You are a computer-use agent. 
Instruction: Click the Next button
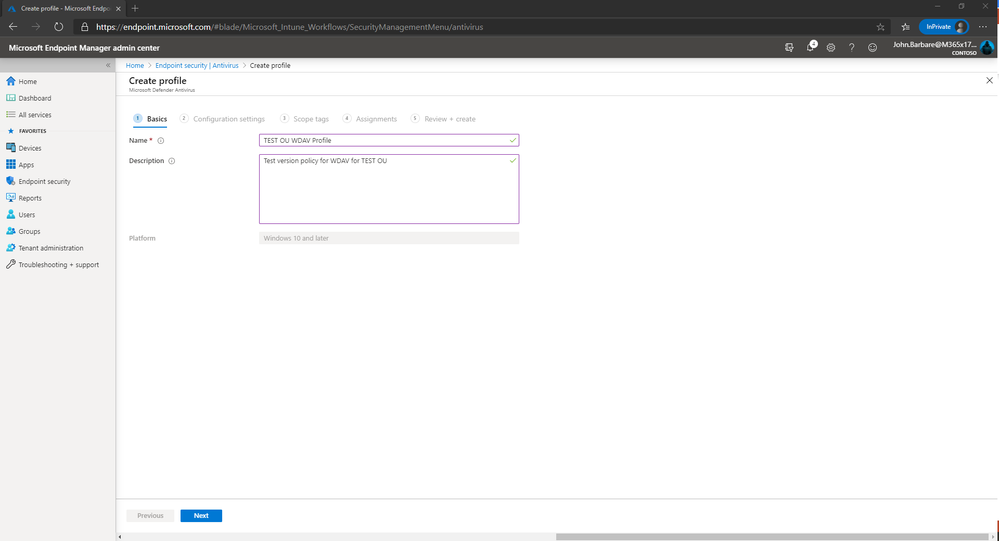click(201, 516)
